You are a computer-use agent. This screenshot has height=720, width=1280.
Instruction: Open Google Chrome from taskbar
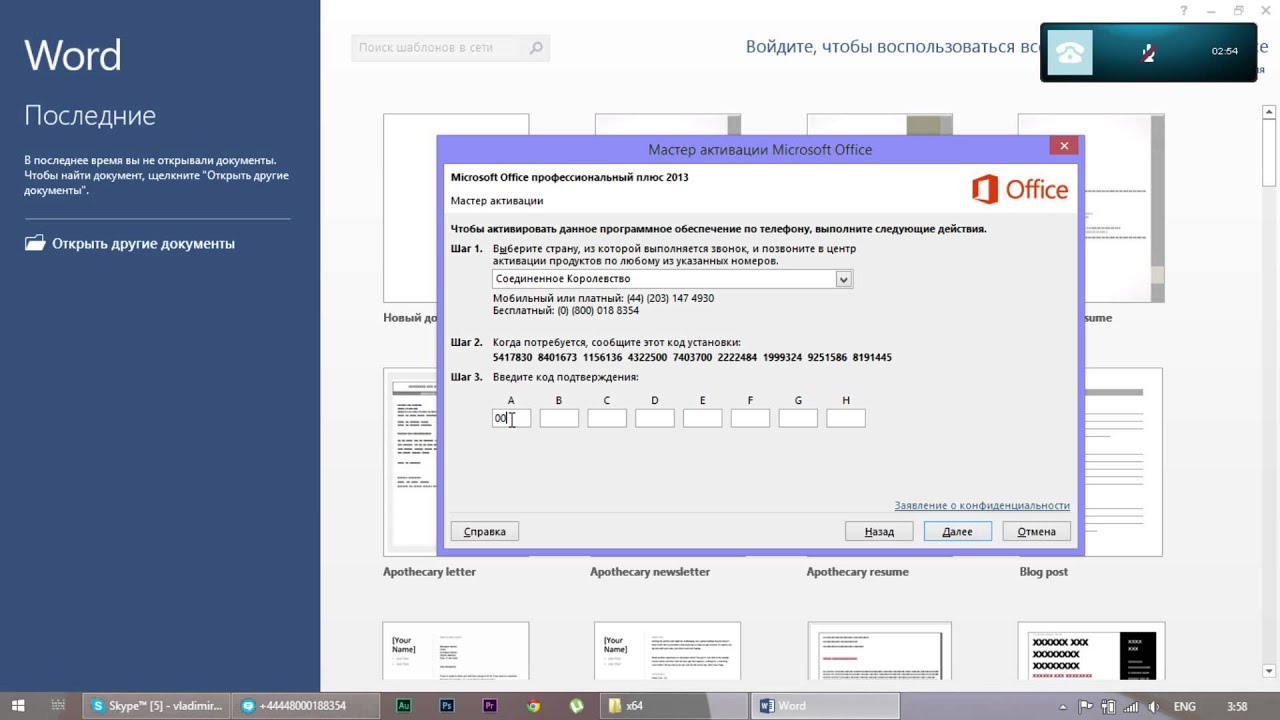click(533, 705)
